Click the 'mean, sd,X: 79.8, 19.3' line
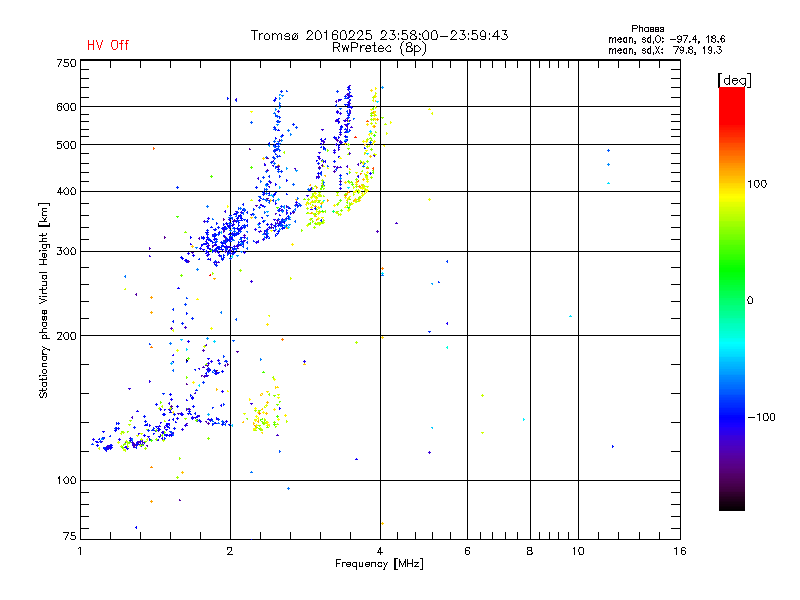 (x=665, y=50)
